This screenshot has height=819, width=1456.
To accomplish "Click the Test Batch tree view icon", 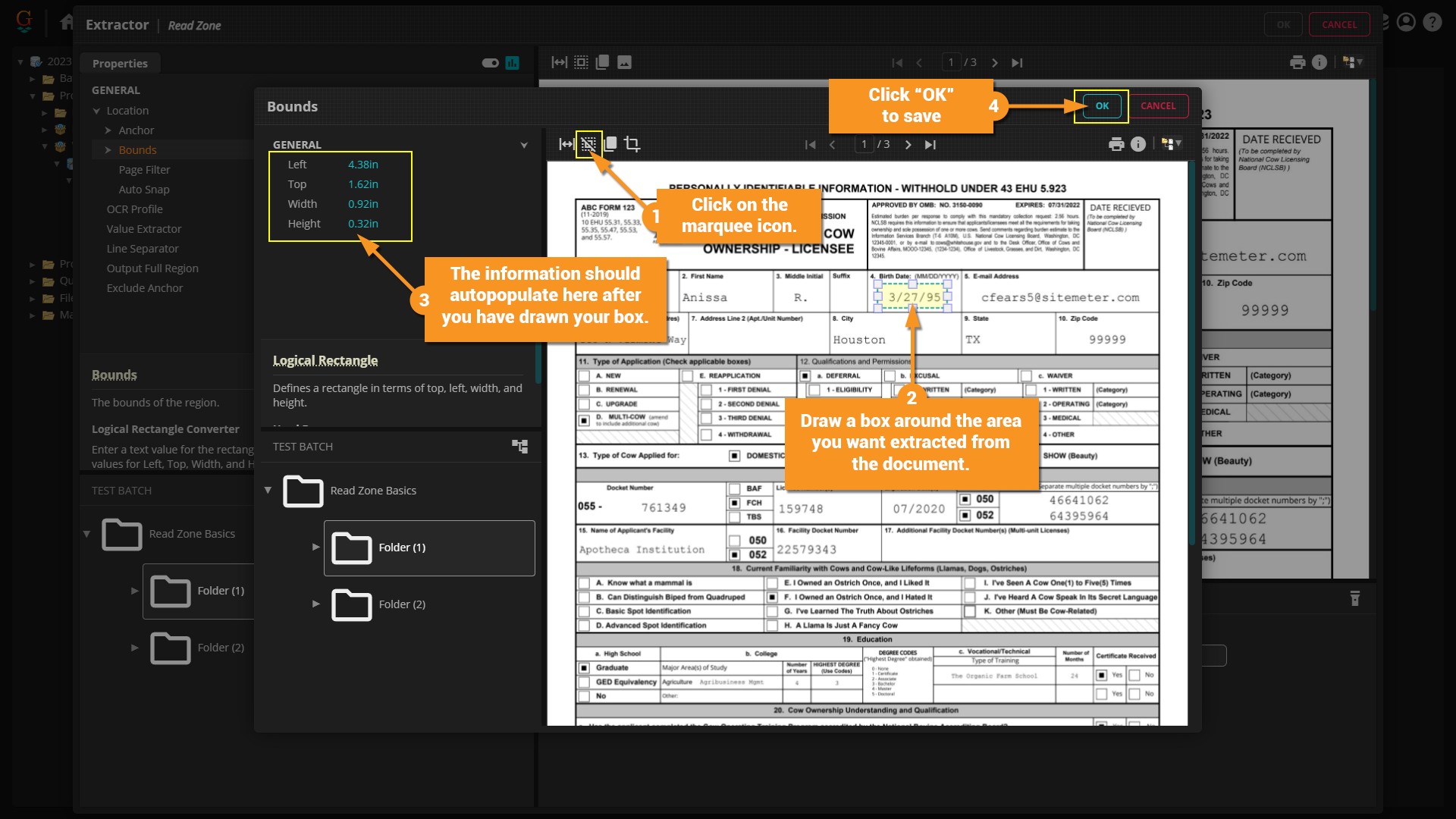I will 520,447.
